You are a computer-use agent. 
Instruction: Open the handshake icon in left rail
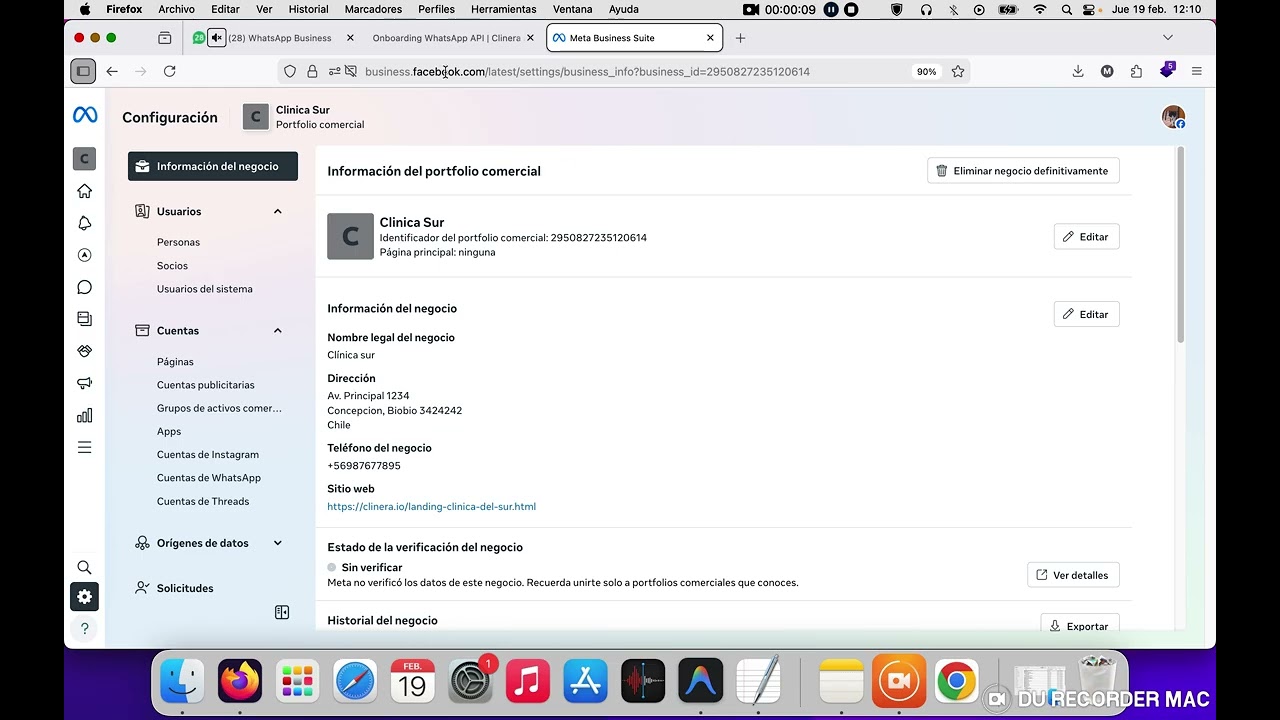tap(85, 351)
